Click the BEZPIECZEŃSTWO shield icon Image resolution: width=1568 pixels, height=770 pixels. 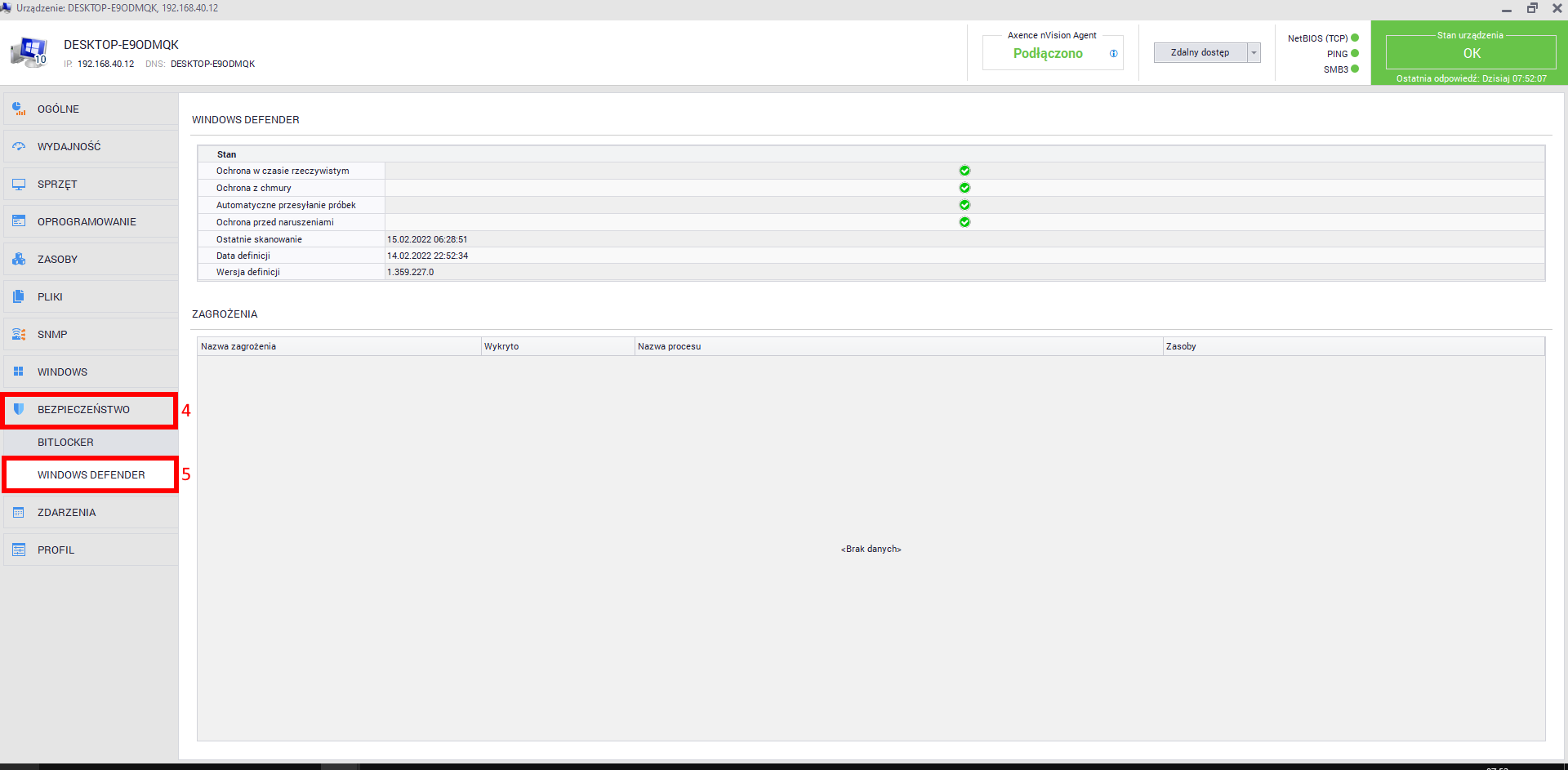[19, 409]
